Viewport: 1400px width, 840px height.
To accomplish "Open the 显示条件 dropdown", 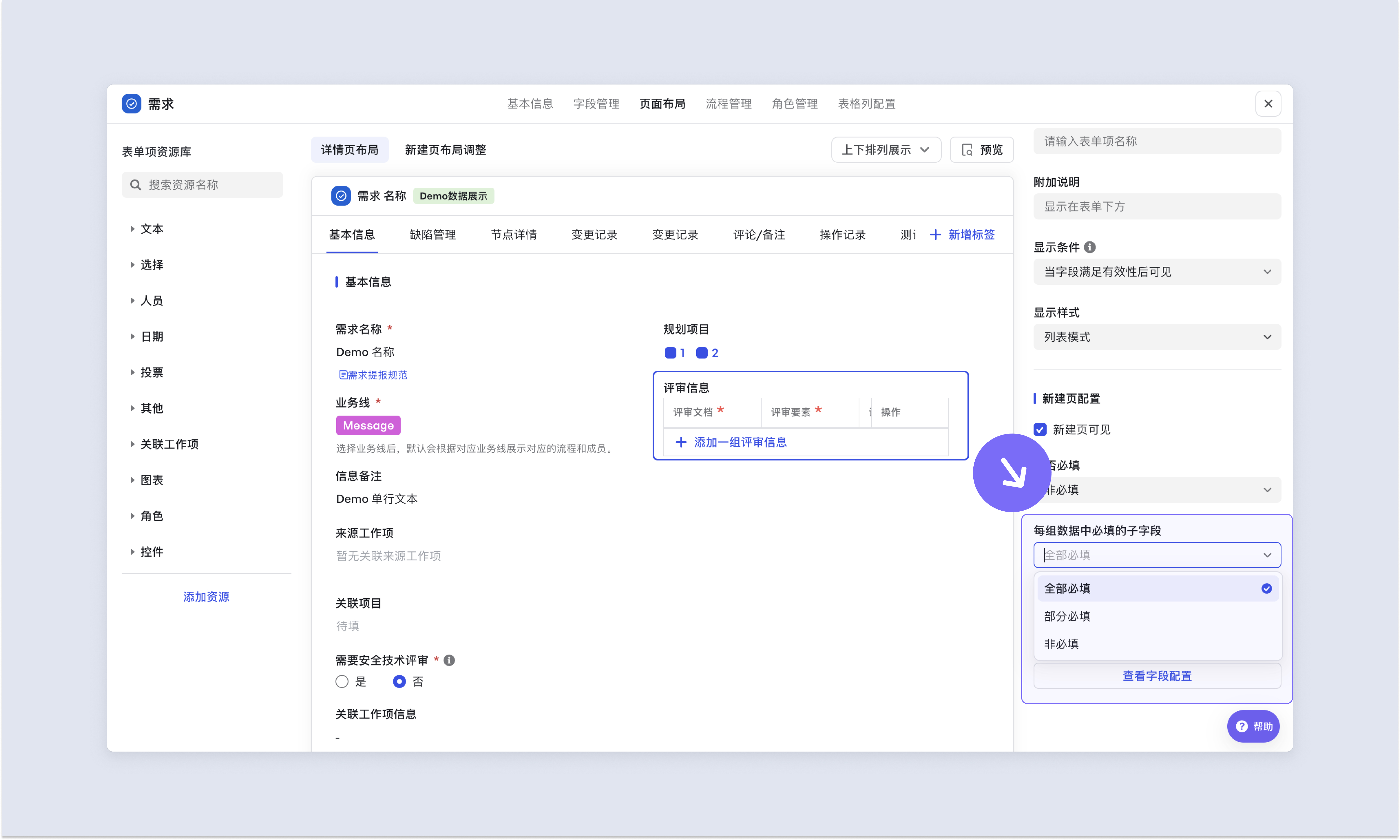I will click(x=1157, y=272).
